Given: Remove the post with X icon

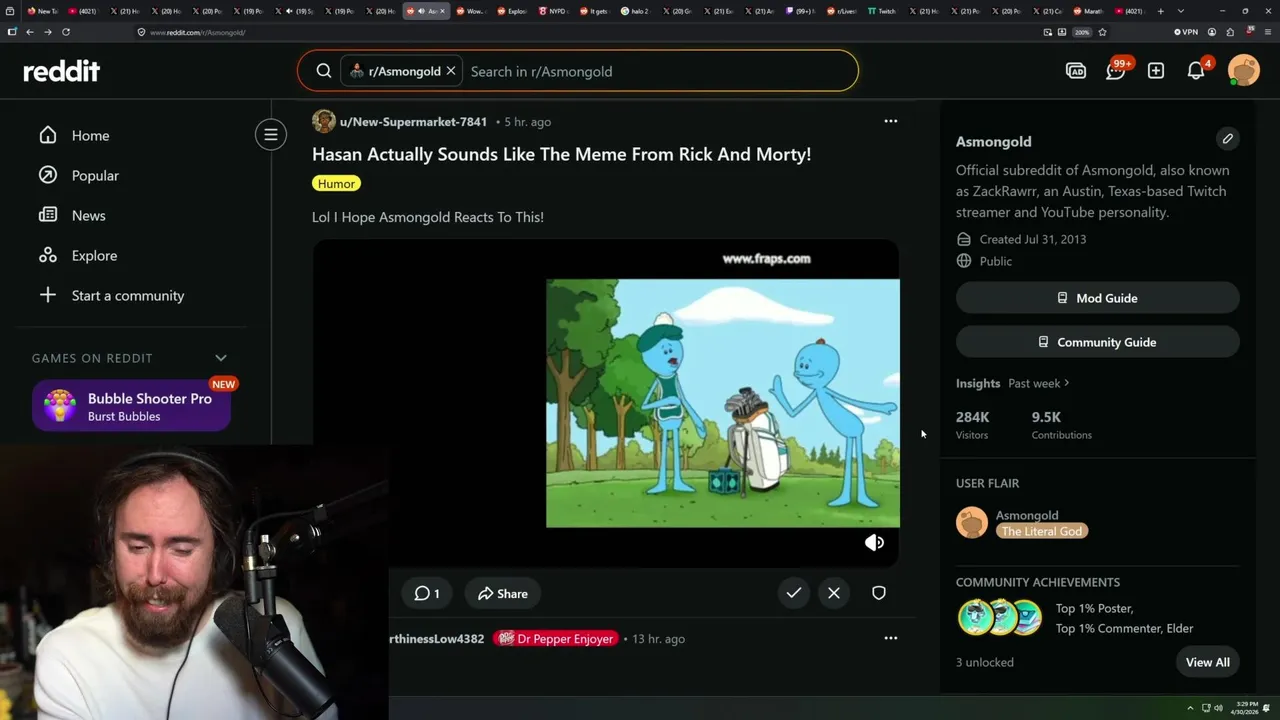Looking at the screenshot, I should 834,593.
